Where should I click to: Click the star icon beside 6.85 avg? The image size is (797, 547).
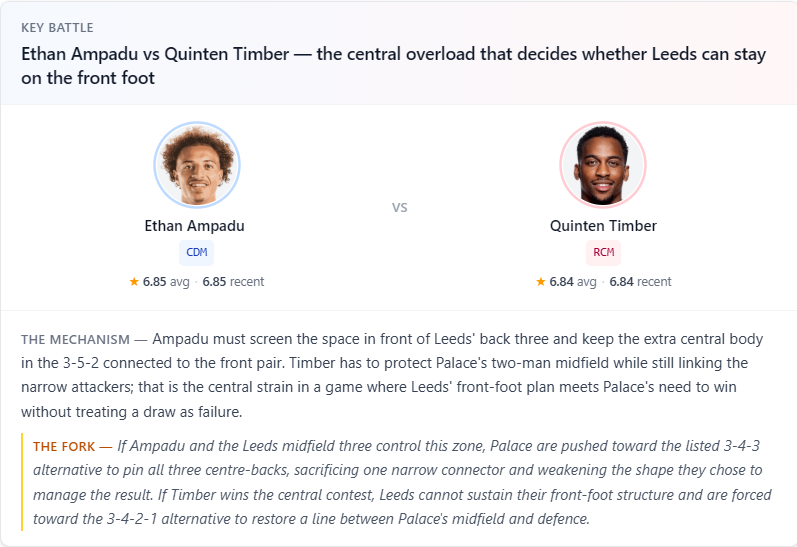[134, 282]
